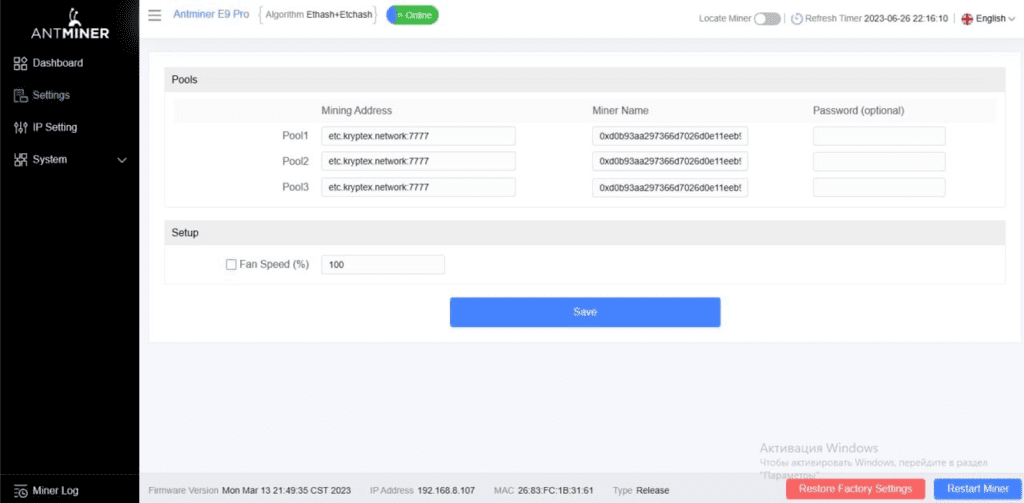
Task: Click the Miner Log icon
Action: tap(20, 490)
